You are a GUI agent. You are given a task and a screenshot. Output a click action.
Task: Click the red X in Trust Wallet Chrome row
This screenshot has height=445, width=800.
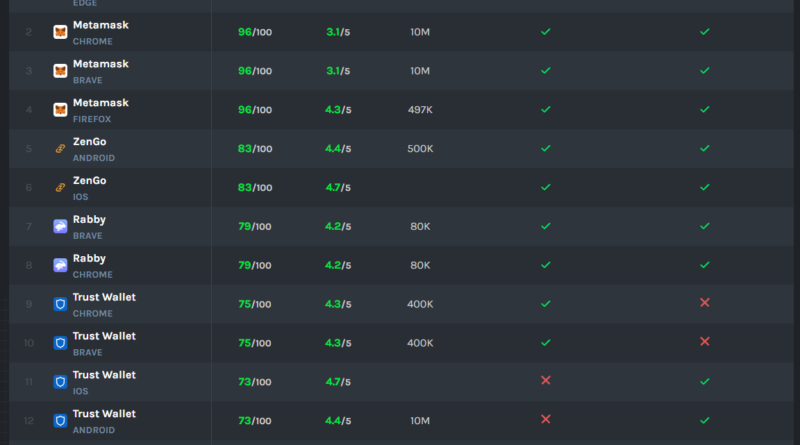click(704, 302)
